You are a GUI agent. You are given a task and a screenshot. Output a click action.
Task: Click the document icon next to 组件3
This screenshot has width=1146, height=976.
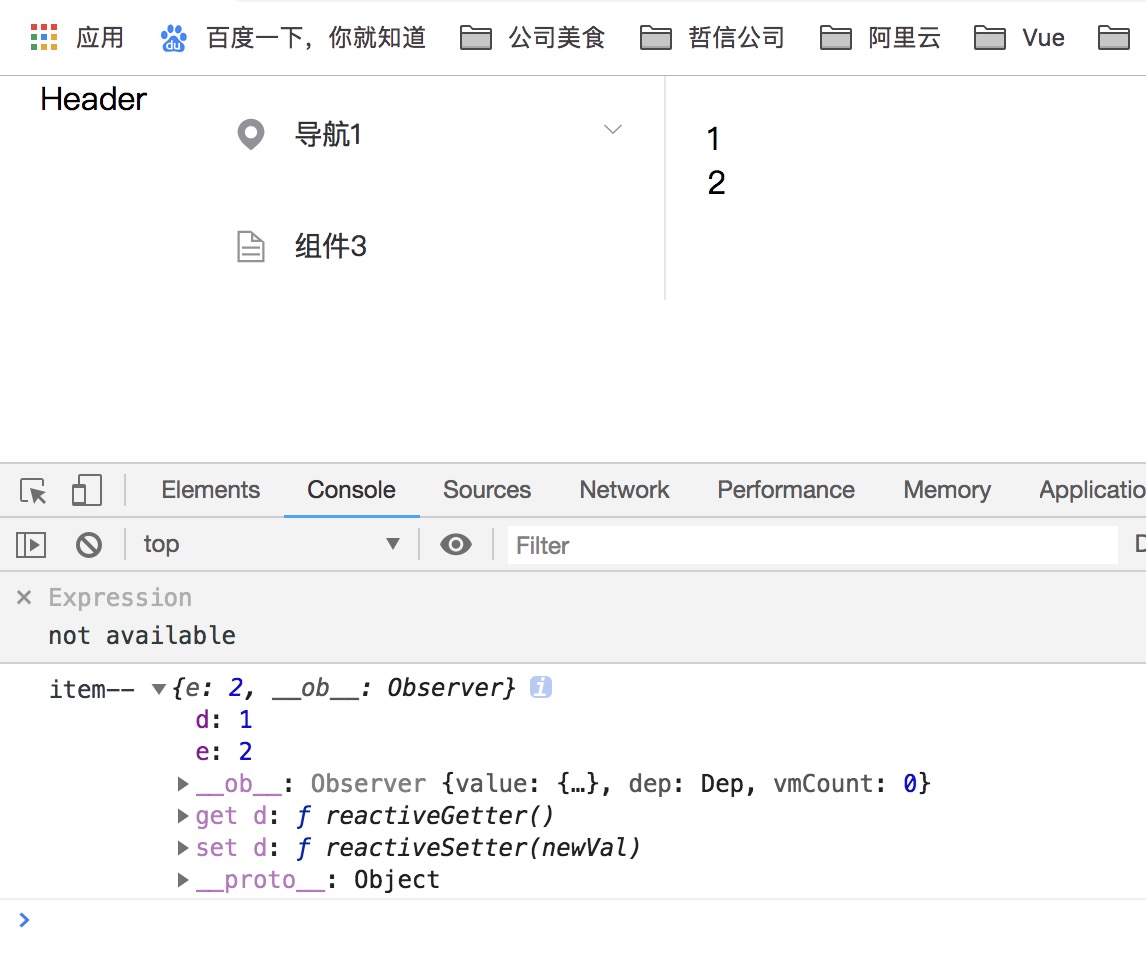(250, 246)
